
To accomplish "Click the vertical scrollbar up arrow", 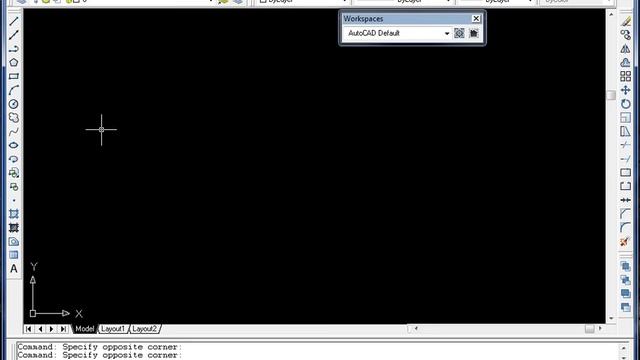I will pos(611,14).
